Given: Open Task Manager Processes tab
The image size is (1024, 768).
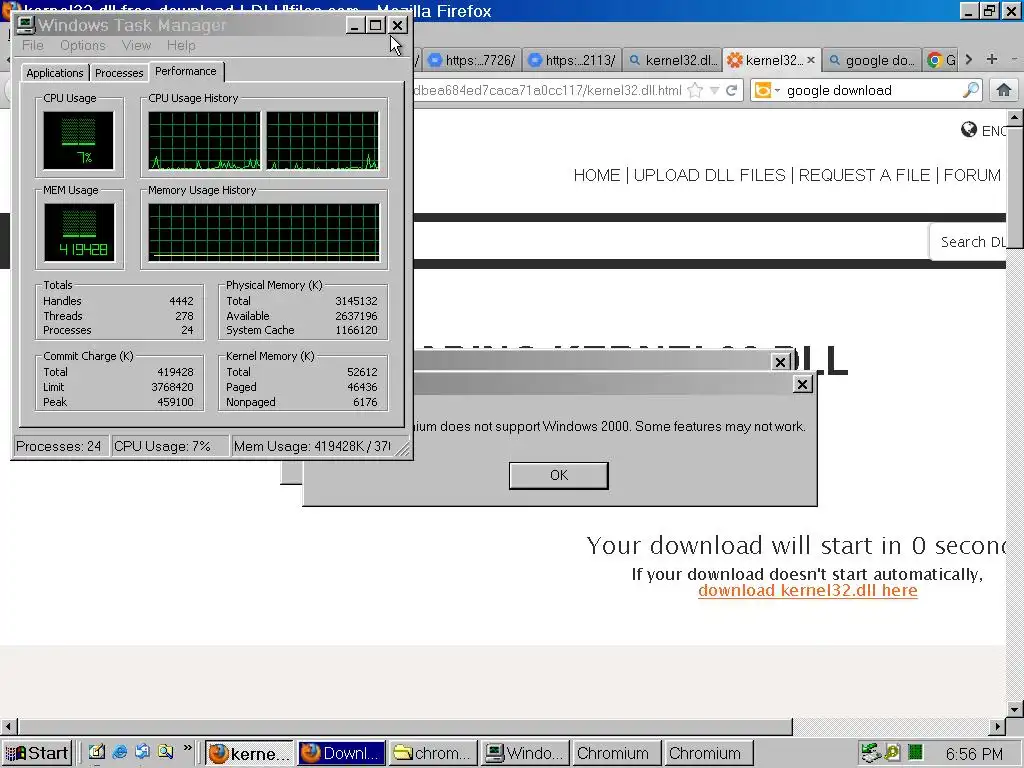Looking at the screenshot, I should (119, 72).
